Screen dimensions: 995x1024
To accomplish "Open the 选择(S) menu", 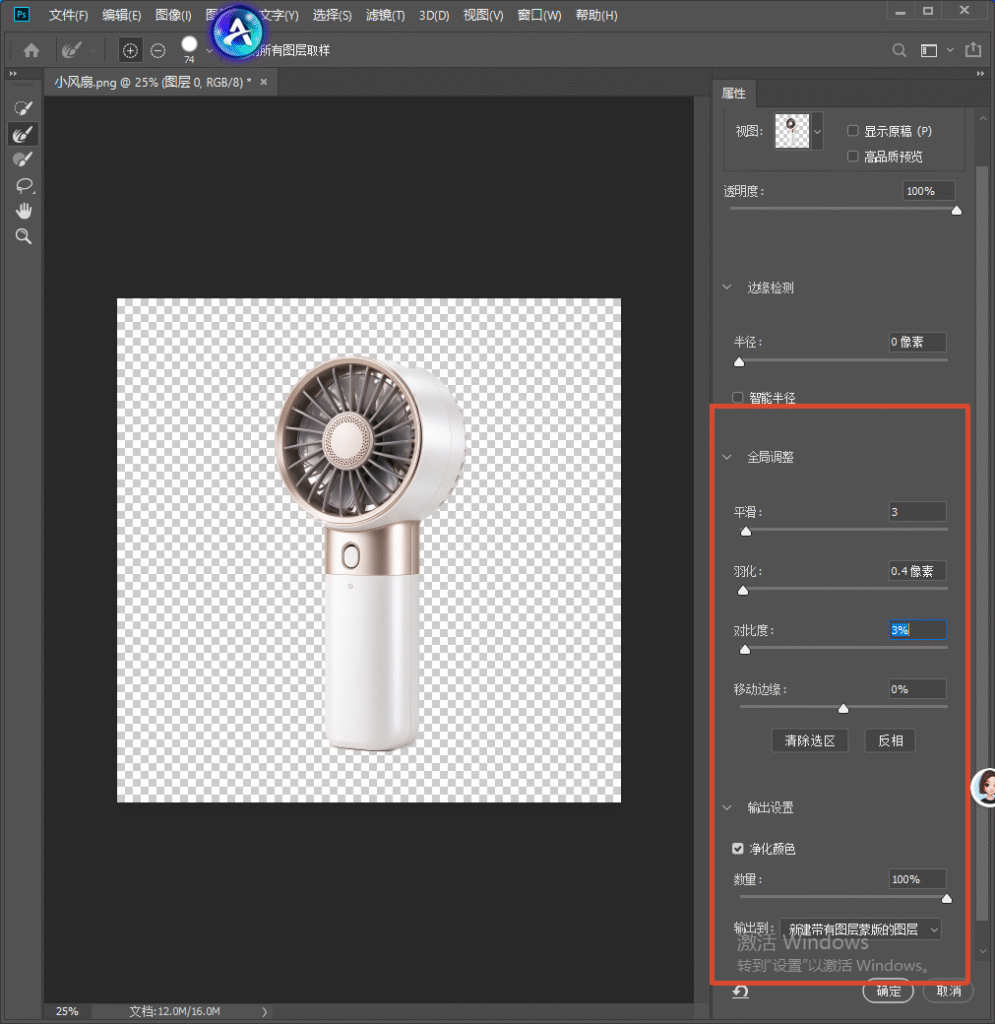I will coord(332,15).
